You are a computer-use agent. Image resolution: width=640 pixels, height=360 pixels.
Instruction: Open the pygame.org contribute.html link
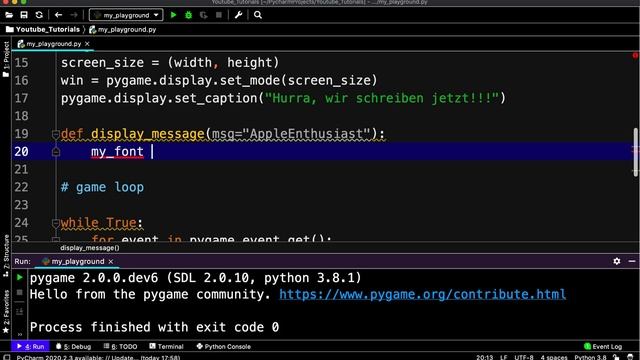click(422, 294)
